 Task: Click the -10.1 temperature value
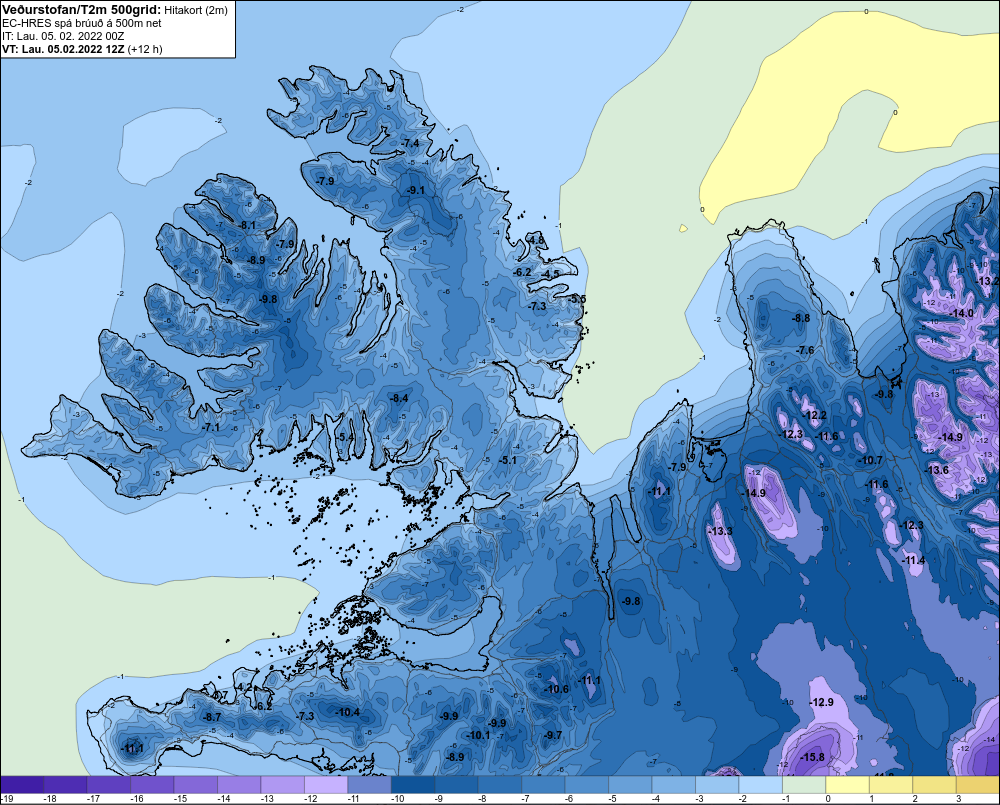tap(478, 735)
